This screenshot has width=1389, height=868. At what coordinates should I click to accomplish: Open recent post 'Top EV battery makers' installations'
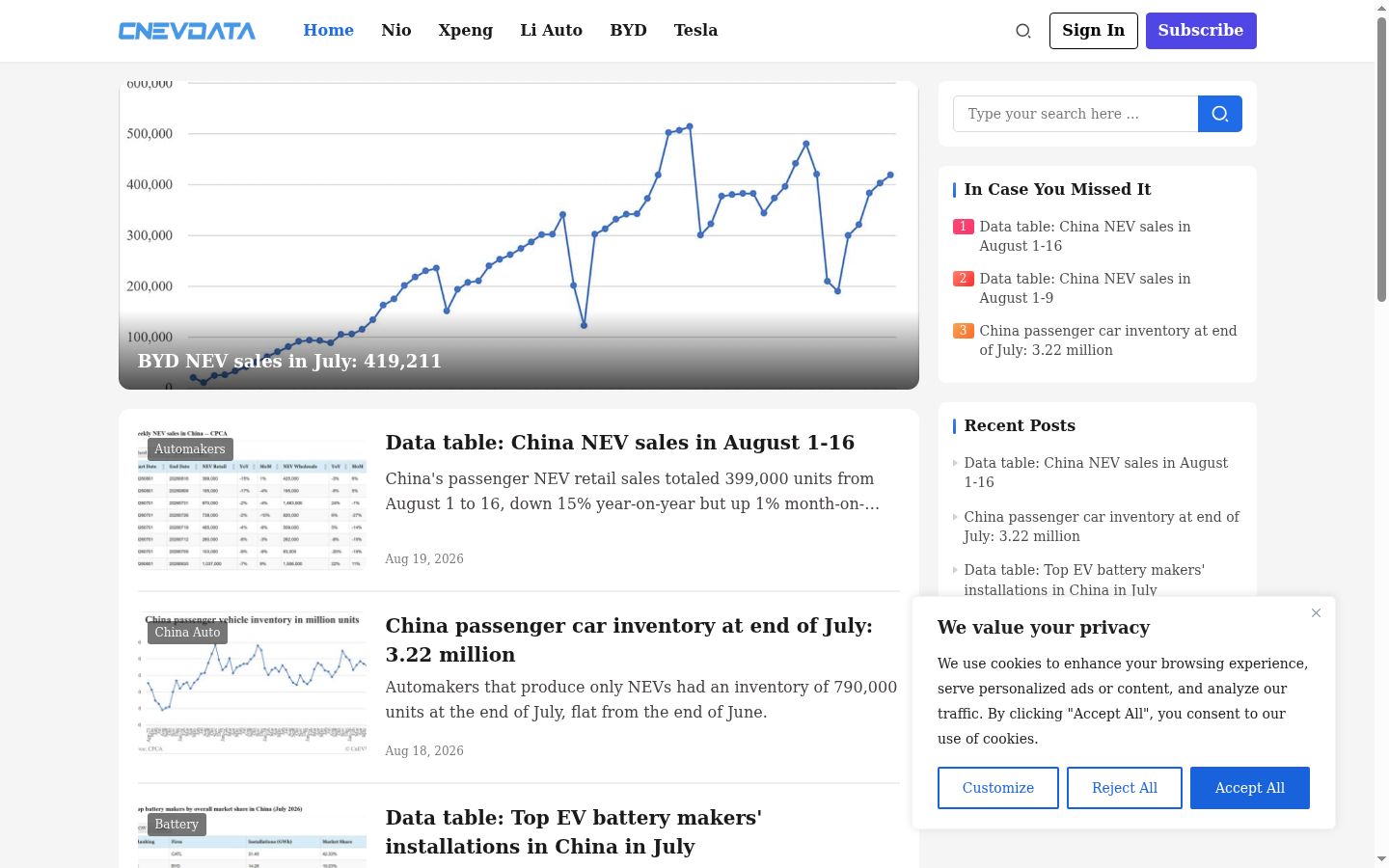(x=1084, y=580)
